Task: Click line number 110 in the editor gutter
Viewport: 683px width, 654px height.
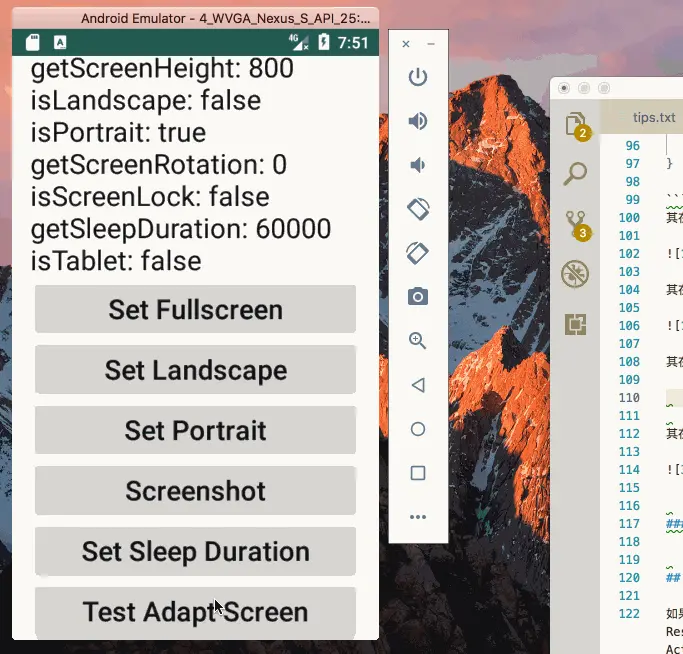Action: pyautogui.click(x=629, y=397)
